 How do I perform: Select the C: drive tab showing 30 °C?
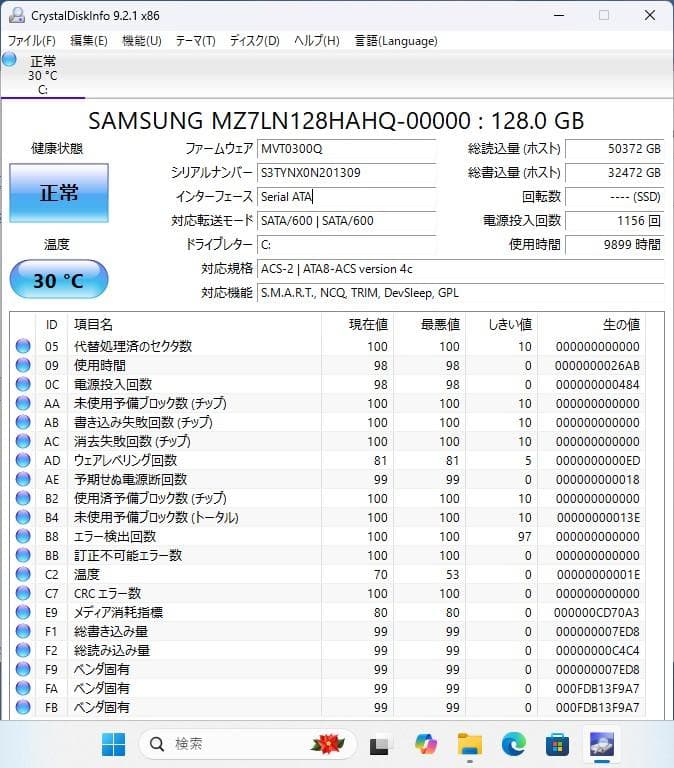pyautogui.click(x=43, y=74)
